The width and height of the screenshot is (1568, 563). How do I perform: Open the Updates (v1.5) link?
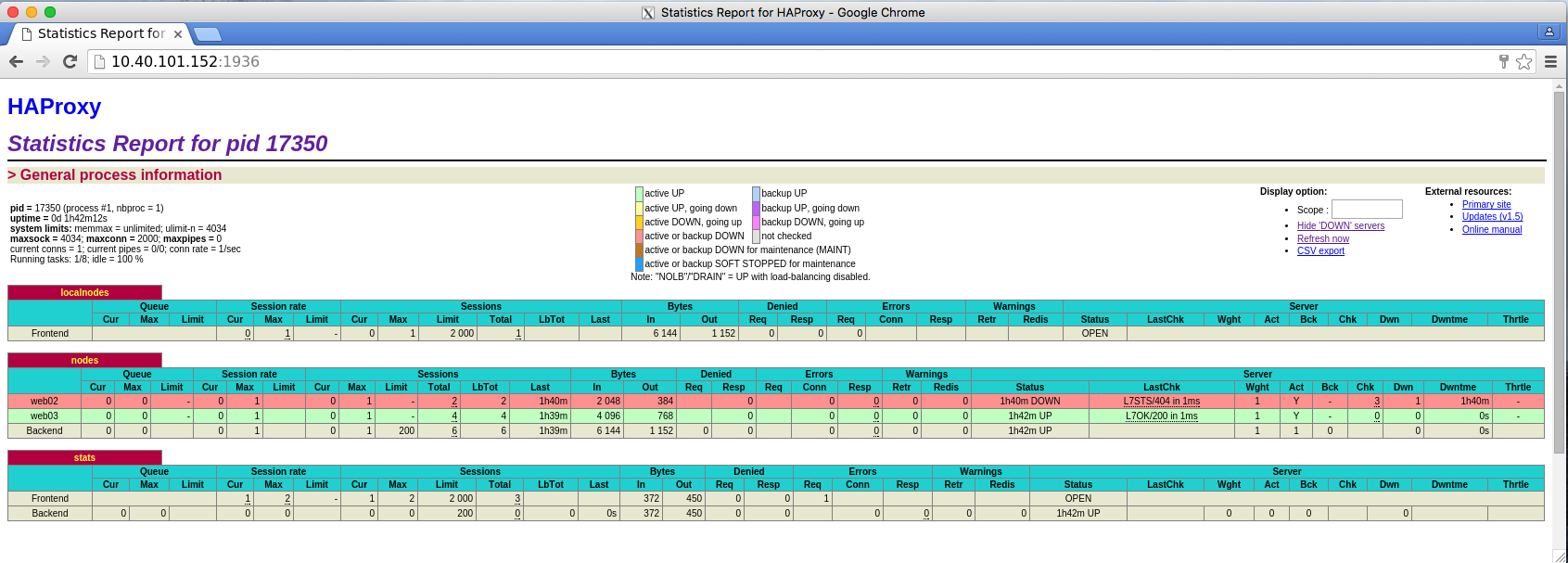1492,217
